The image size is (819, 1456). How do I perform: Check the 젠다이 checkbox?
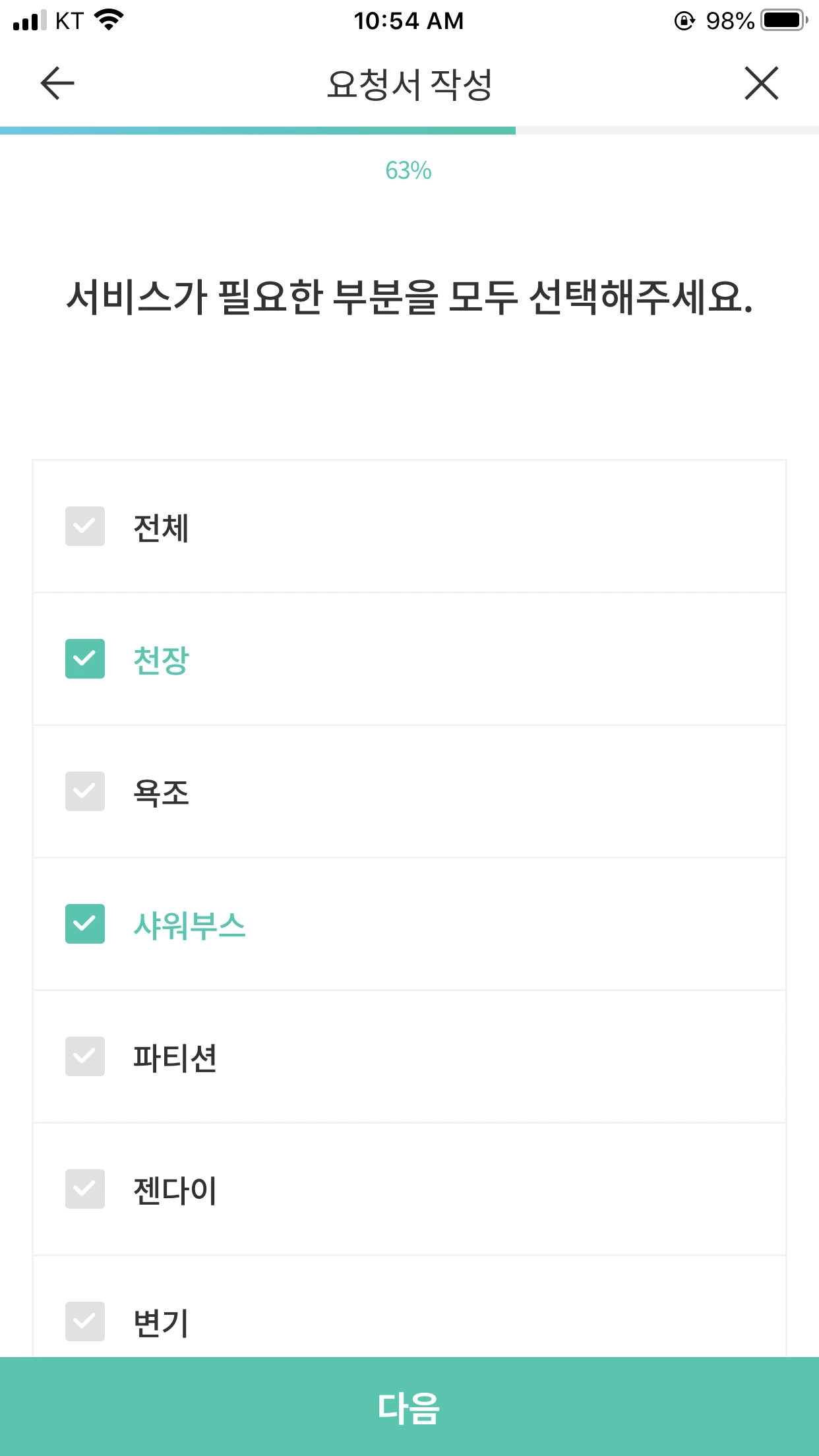(x=85, y=1189)
